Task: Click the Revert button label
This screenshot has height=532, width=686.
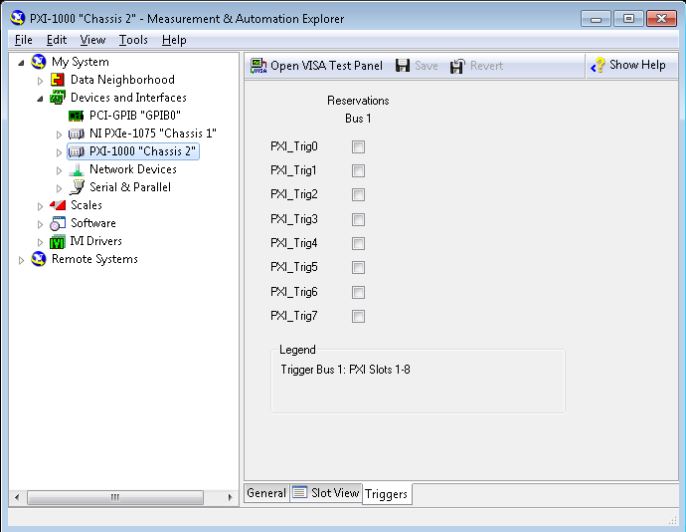Action: tap(486, 66)
